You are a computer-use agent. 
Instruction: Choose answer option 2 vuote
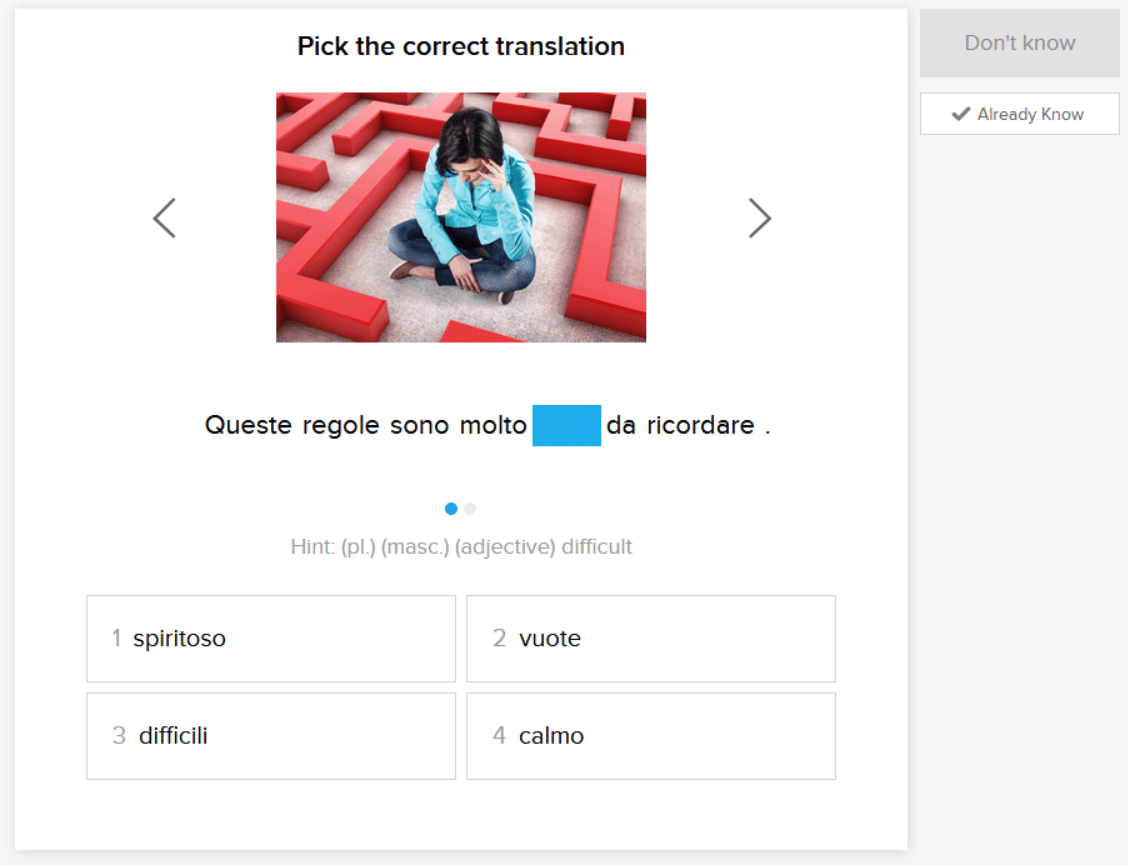pos(651,639)
